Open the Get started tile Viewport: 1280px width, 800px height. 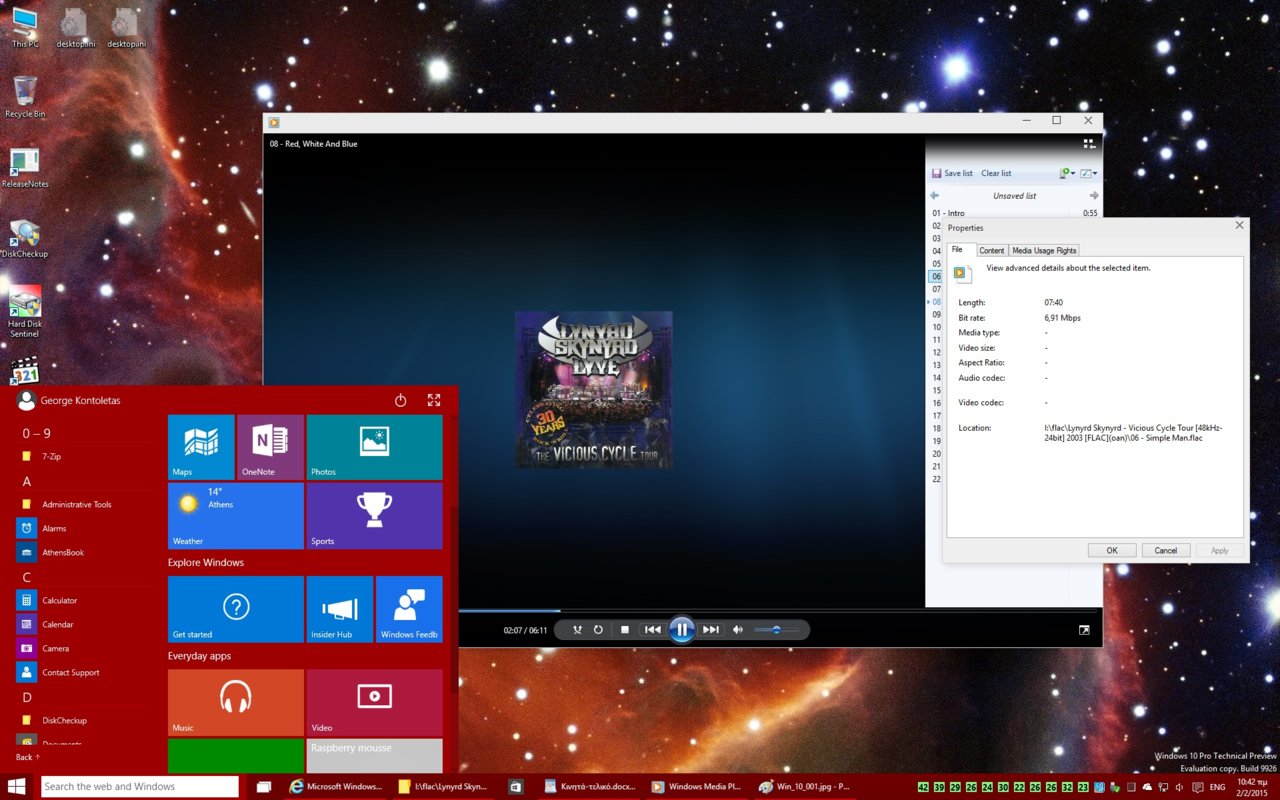coord(236,609)
